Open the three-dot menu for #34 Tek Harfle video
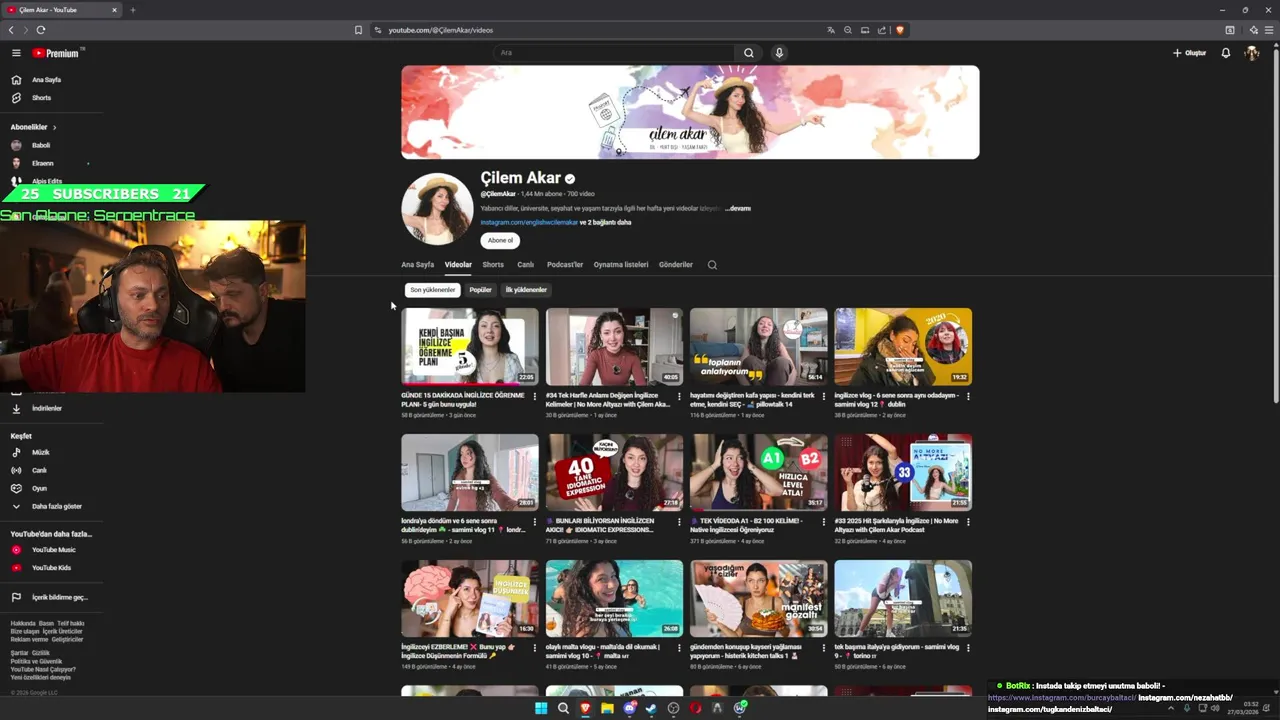 679,396
